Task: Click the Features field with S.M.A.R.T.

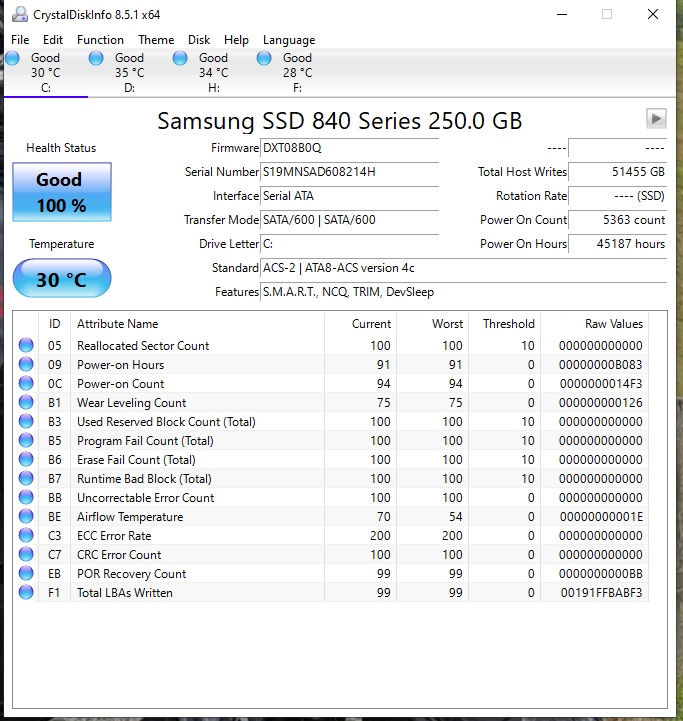Action: pos(463,292)
